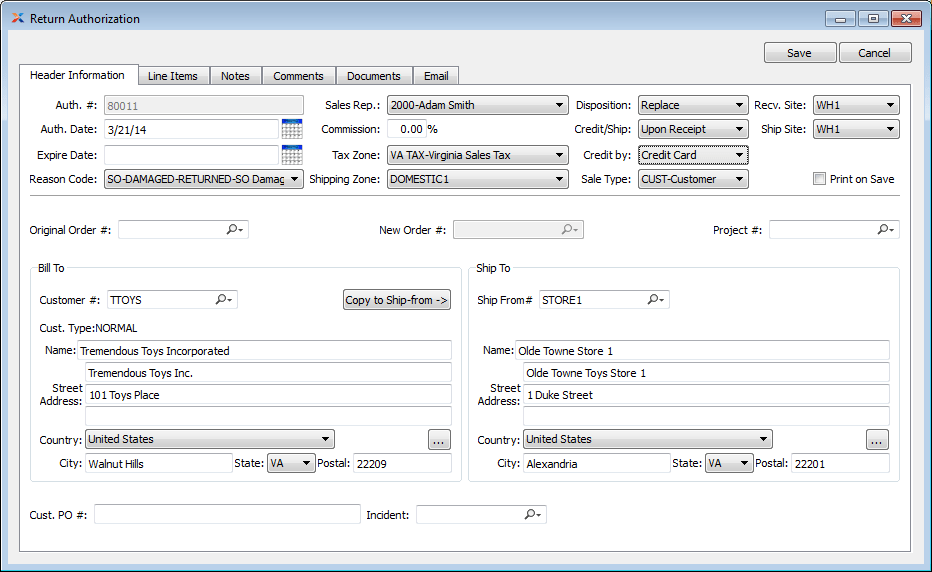Click the Bill To City Walnut Hills field
Image resolution: width=932 pixels, height=572 pixels.
click(159, 463)
